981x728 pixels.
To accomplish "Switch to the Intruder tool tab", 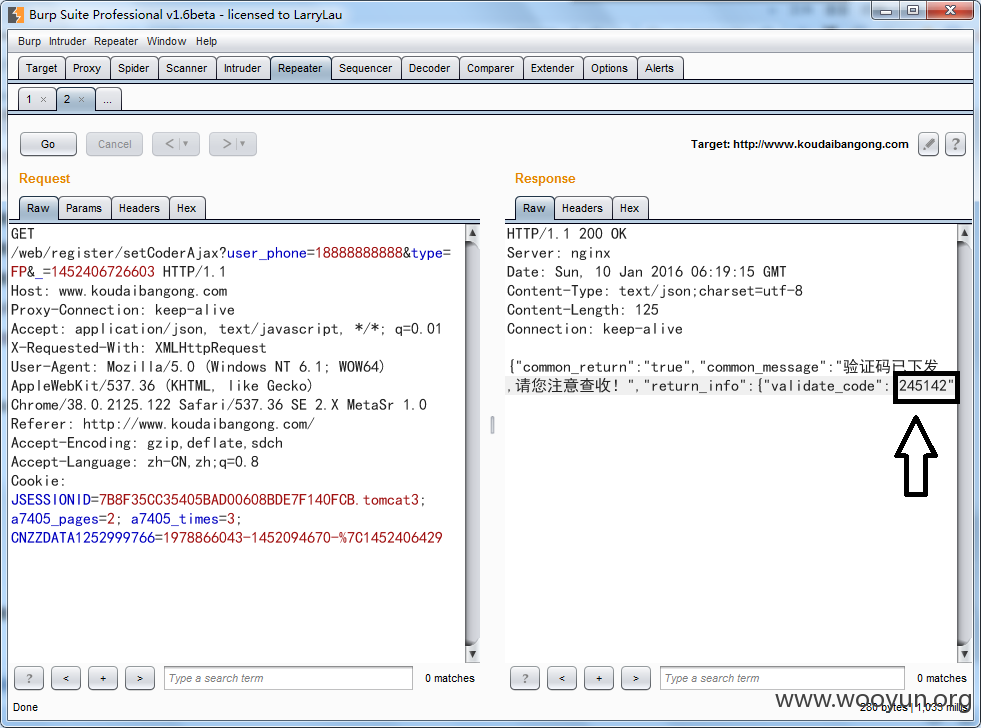I will tap(243, 68).
